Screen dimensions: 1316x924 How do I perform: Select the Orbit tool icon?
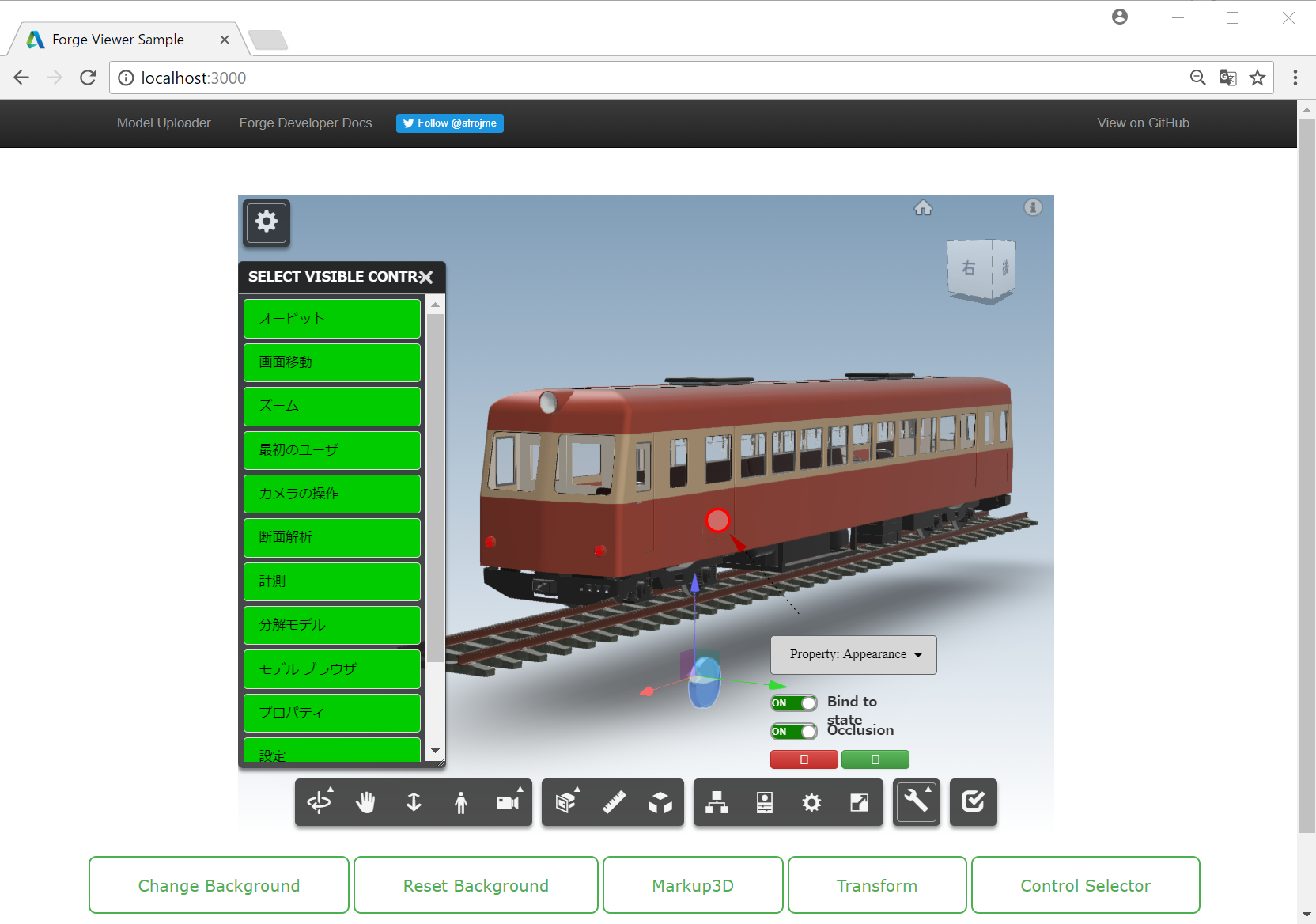coord(319,802)
